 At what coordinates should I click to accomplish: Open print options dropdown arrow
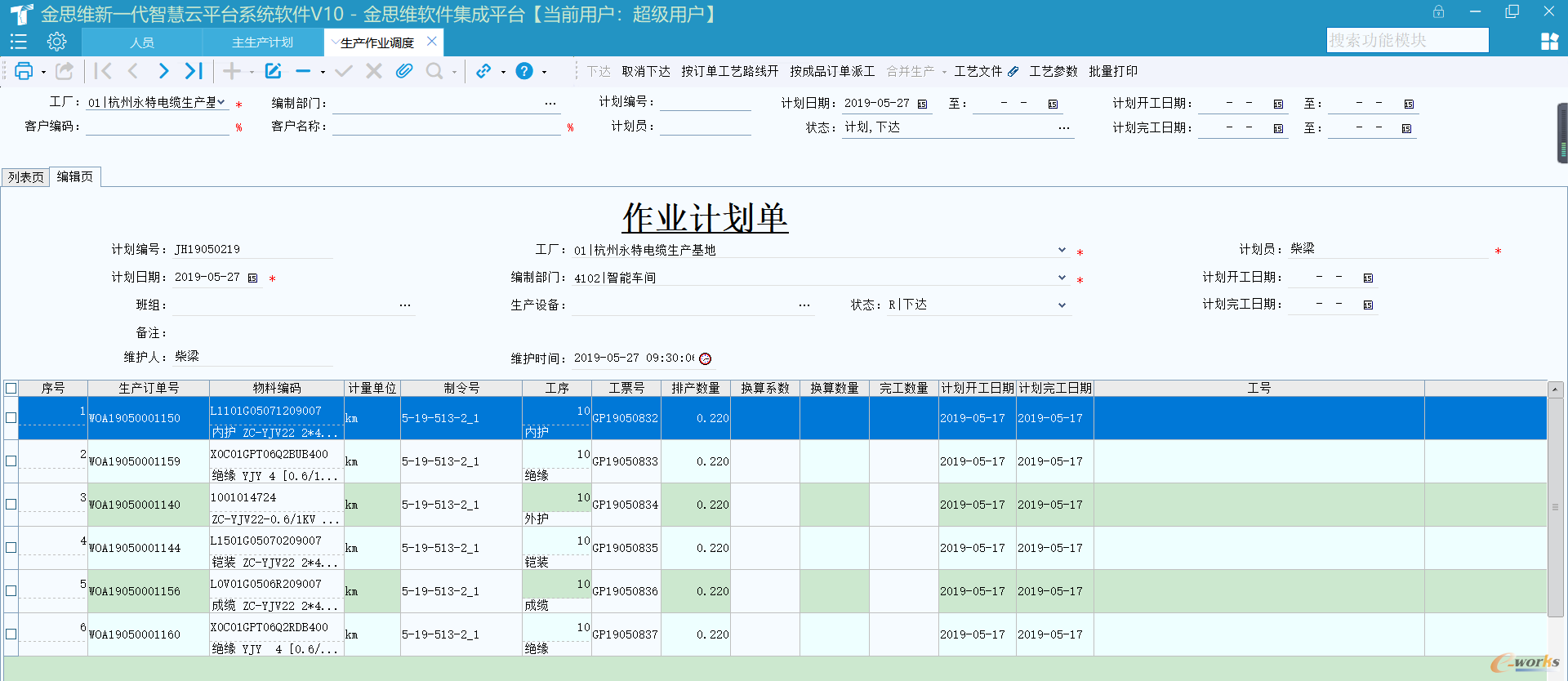43,72
